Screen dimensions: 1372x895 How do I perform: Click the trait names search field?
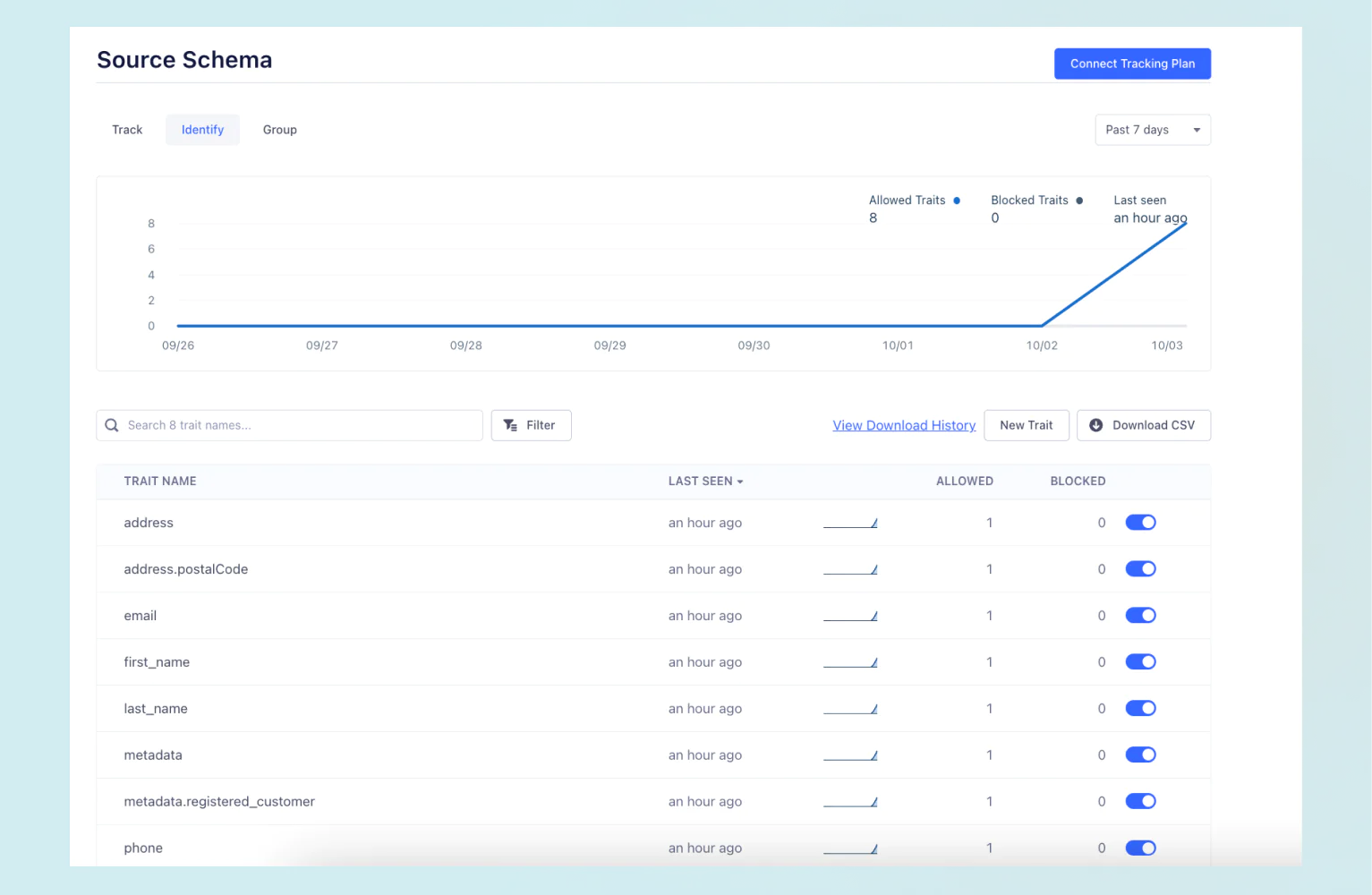pyautogui.click(x=288, y=425)
